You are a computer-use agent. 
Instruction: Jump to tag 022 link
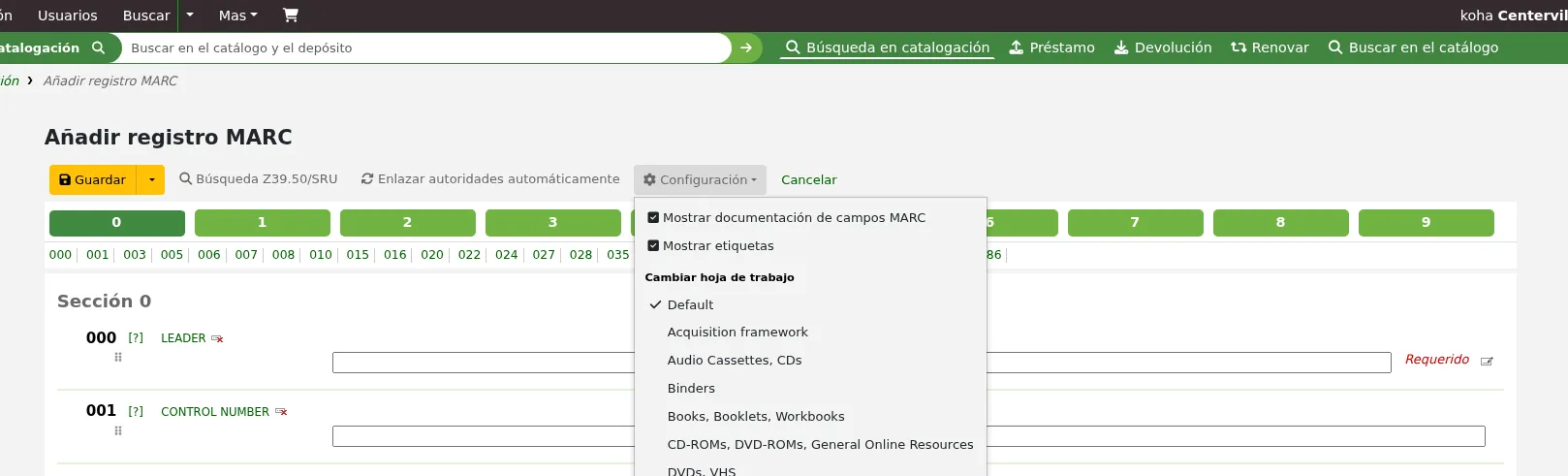(x=469, y=255)
